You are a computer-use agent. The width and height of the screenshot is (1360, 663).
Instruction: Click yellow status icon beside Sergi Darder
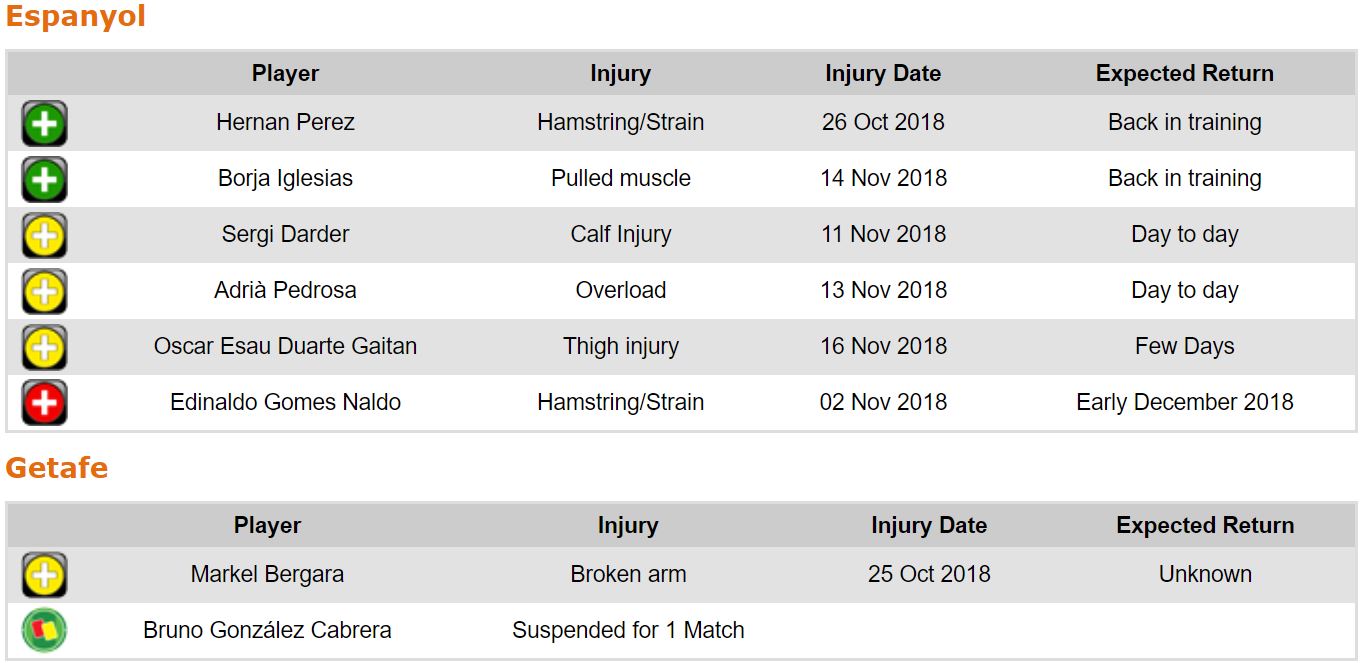click(44, 236)
